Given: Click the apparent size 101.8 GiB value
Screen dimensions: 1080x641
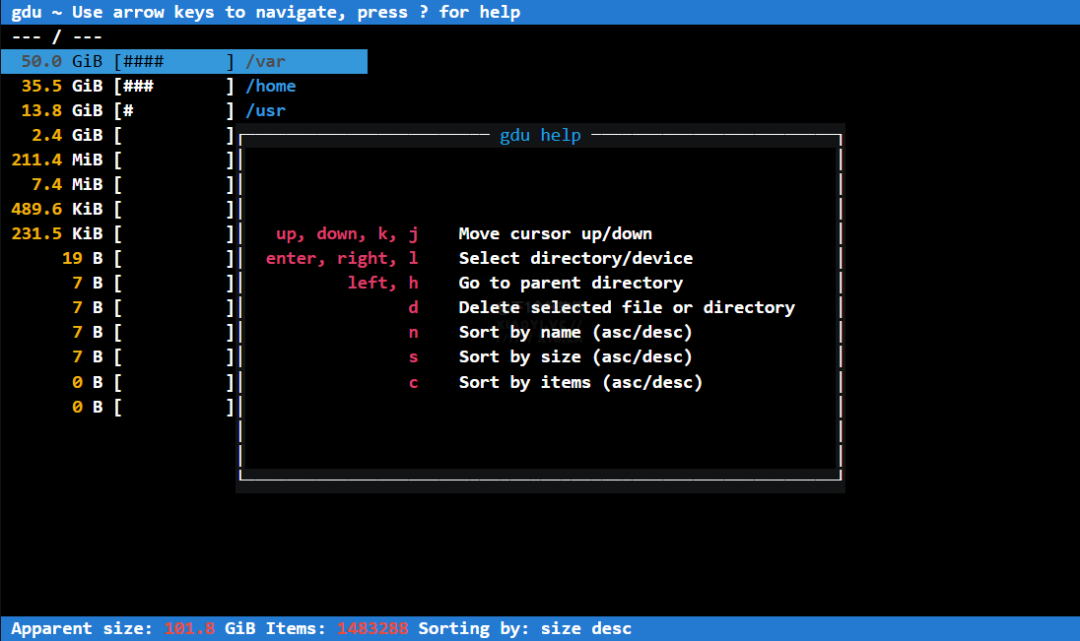Looking at the screenshot, I should point(210,629).
